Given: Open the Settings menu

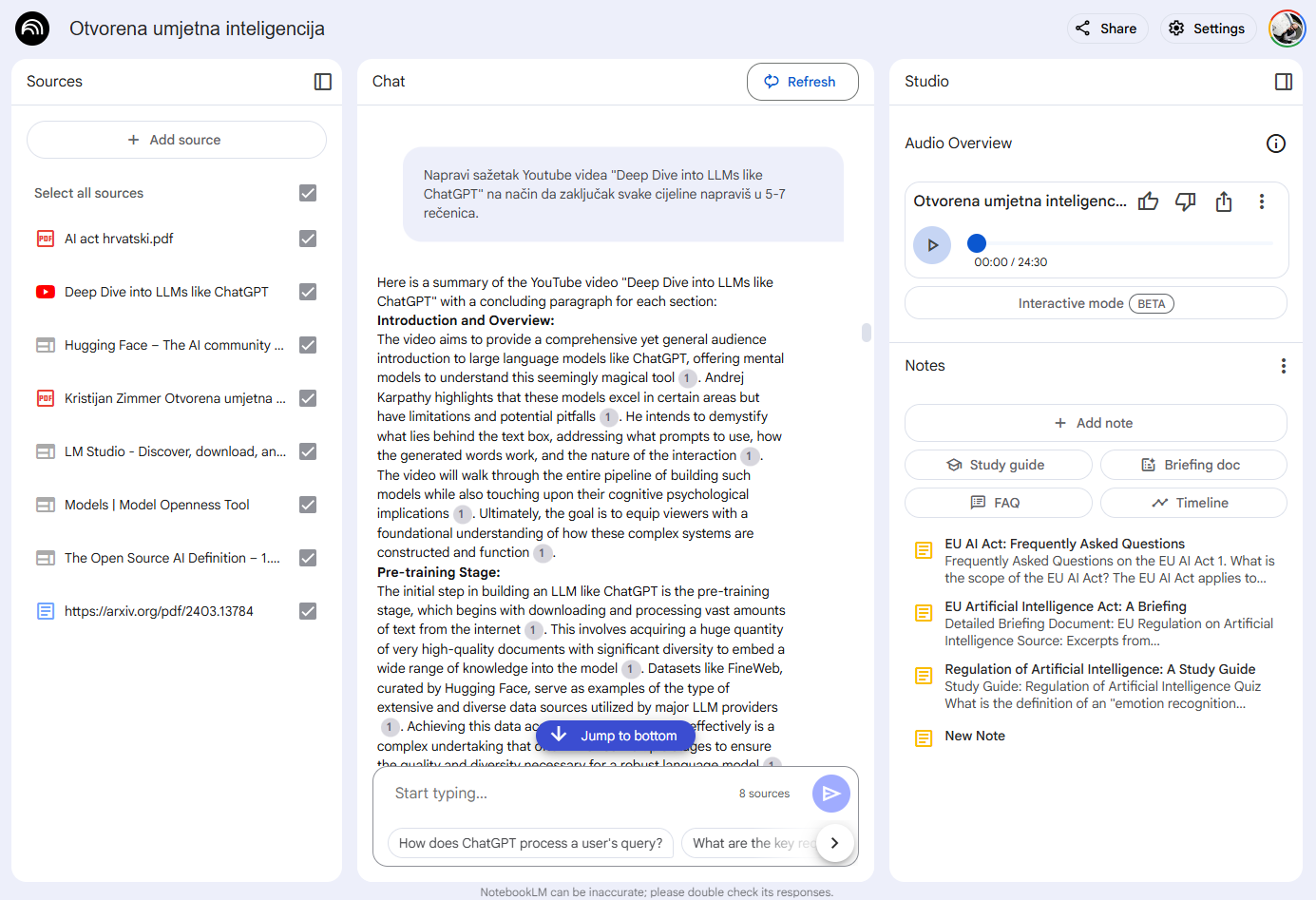Looking at the screenshot, I should [1207, 29].
